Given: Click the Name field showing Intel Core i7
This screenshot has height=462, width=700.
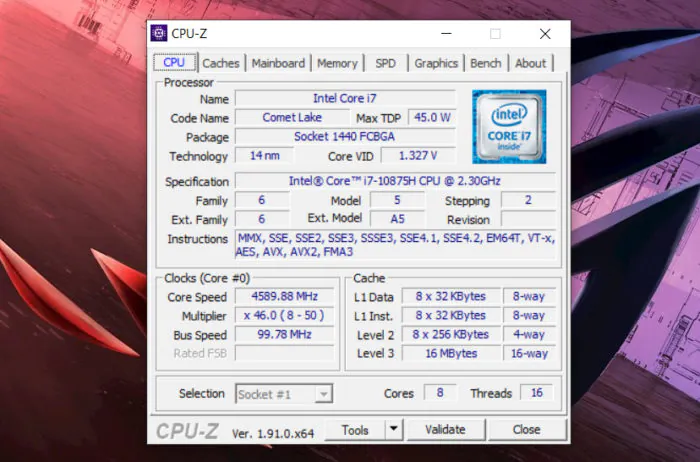Looking at the screenshot, I should (345, 98).
